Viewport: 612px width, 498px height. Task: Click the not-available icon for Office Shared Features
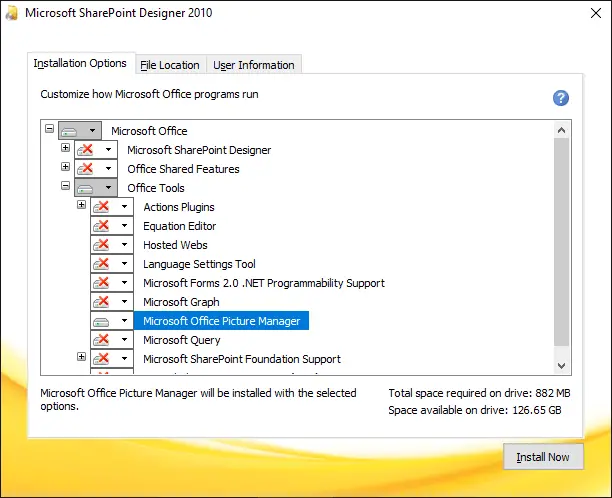pyautogui.click(x=85, y=169)
